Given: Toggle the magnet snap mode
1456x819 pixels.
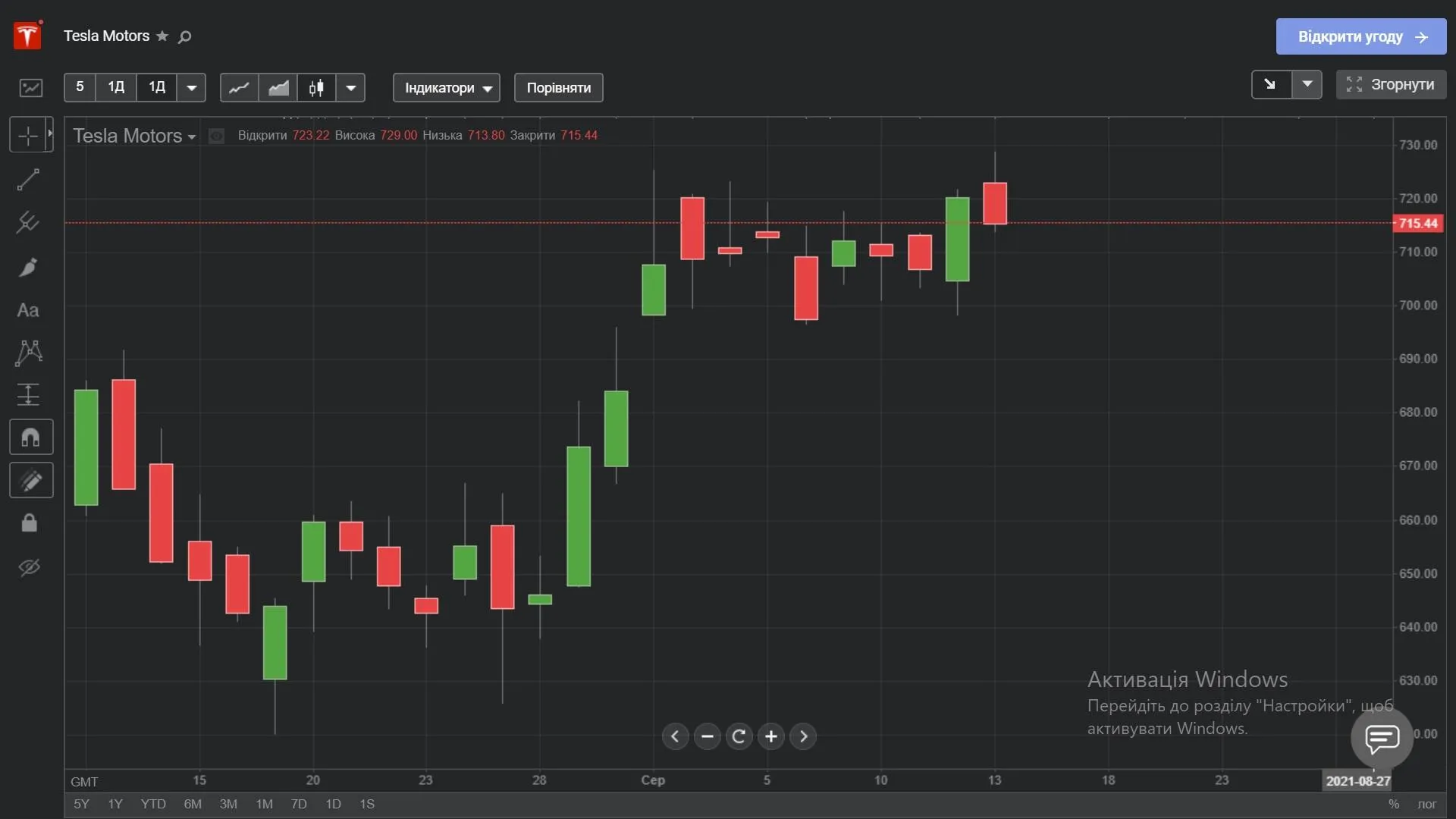Looking at the screenshot, I should point(31,437).
